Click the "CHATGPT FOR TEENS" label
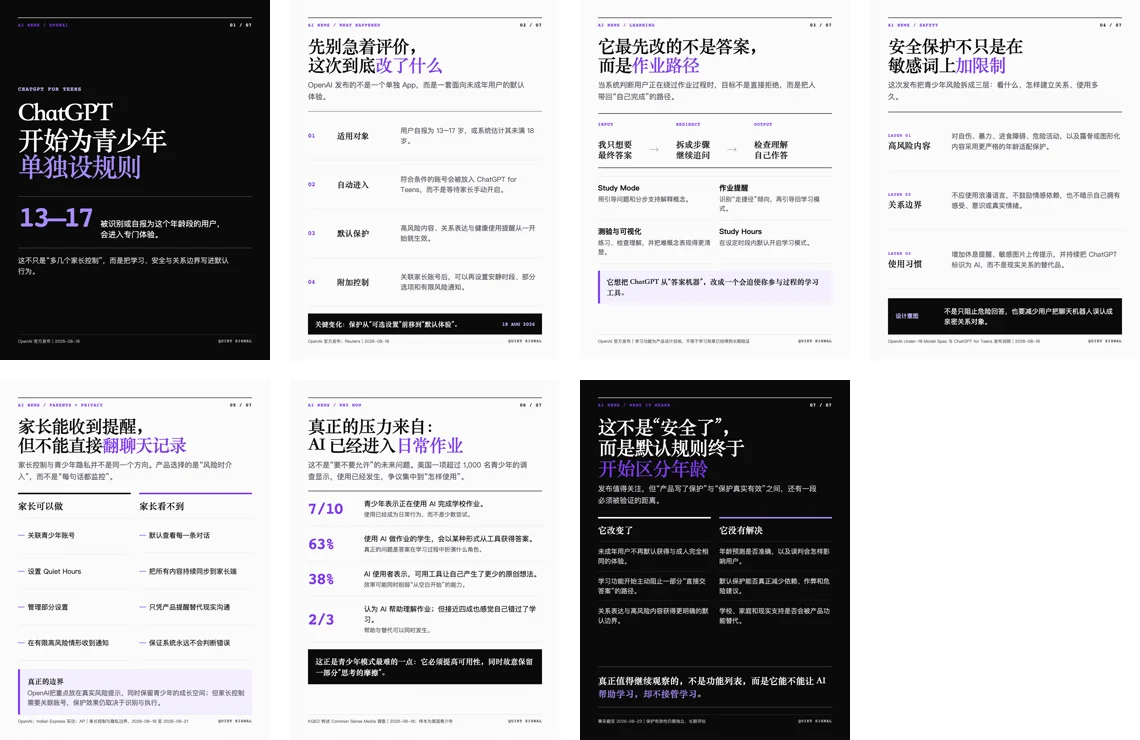The height and width of the screenshot is (740, 1140). [49, 89]
